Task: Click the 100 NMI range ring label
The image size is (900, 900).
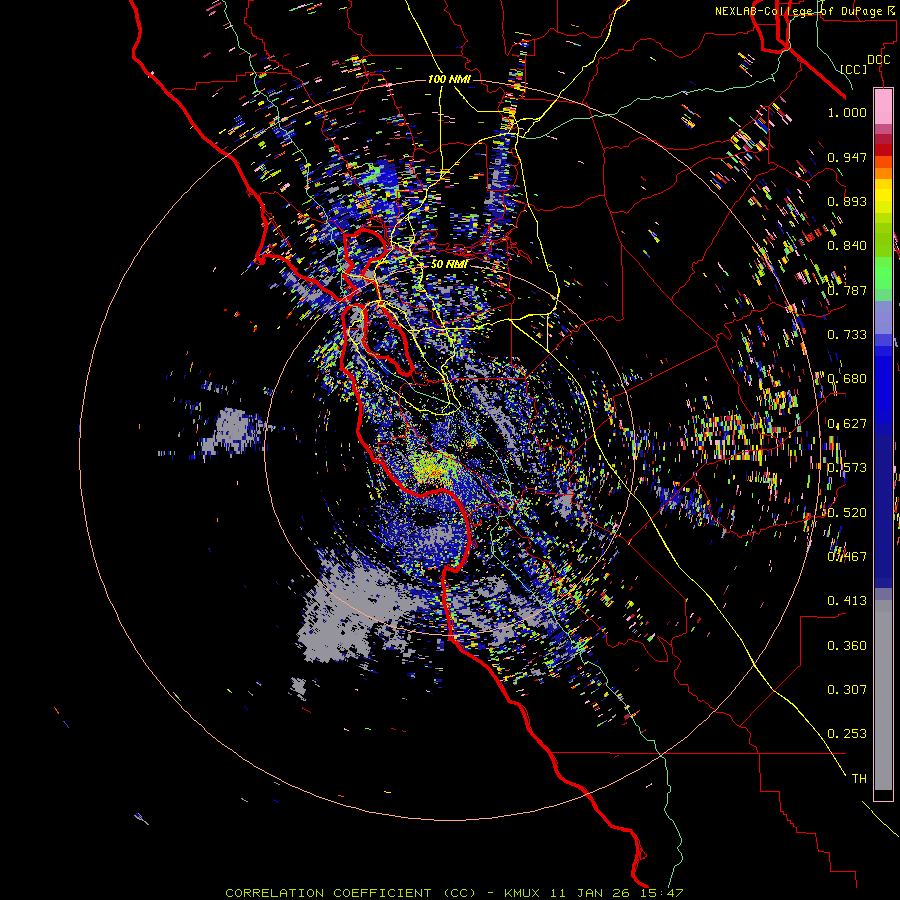Action: point(449,79)
